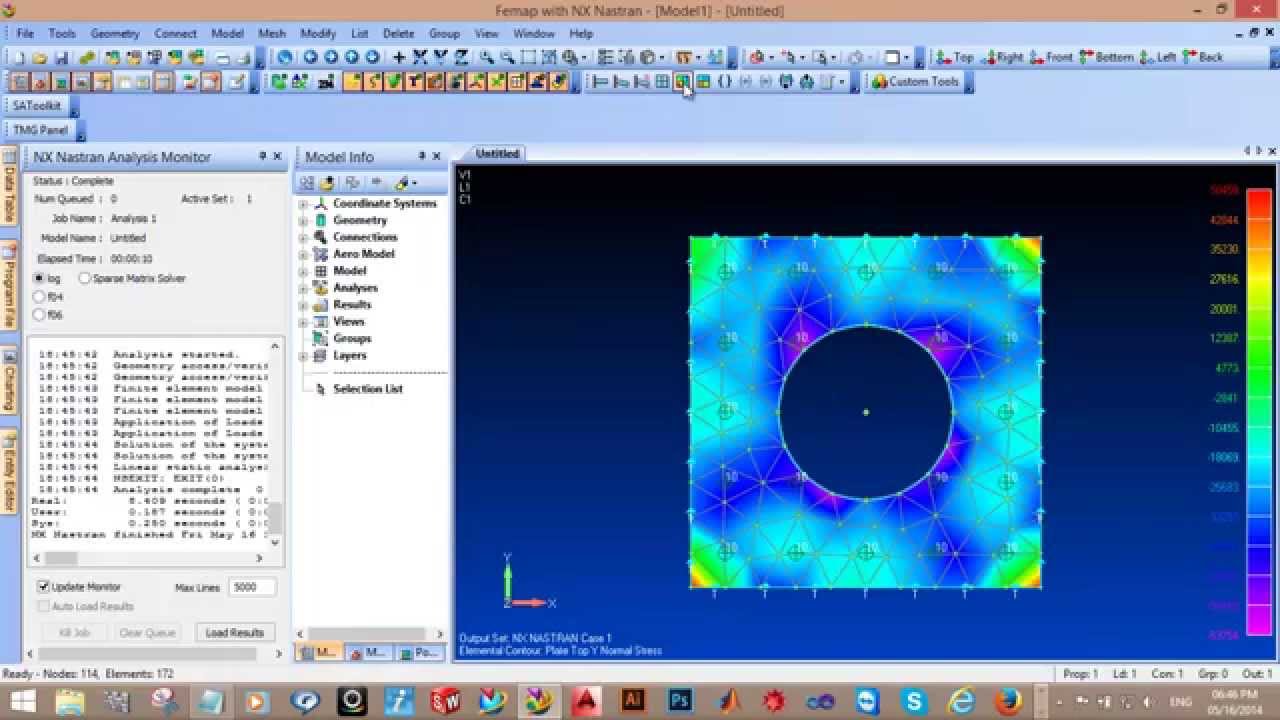Click the Rotate Y axis icon
Screen dimensions: 1280x720
tap(441, 57)
